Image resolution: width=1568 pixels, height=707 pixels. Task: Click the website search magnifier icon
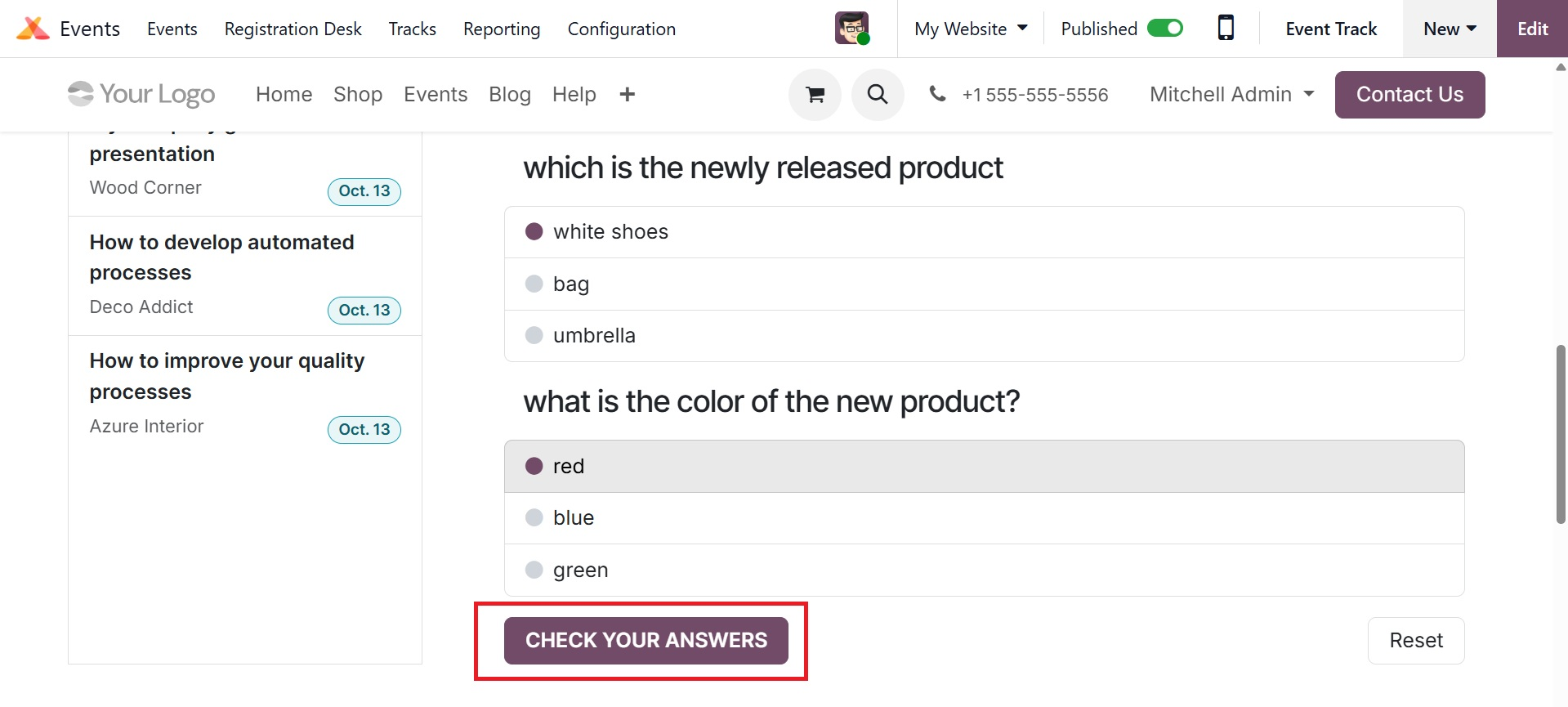pyautogui.click(x=878, y=95)
